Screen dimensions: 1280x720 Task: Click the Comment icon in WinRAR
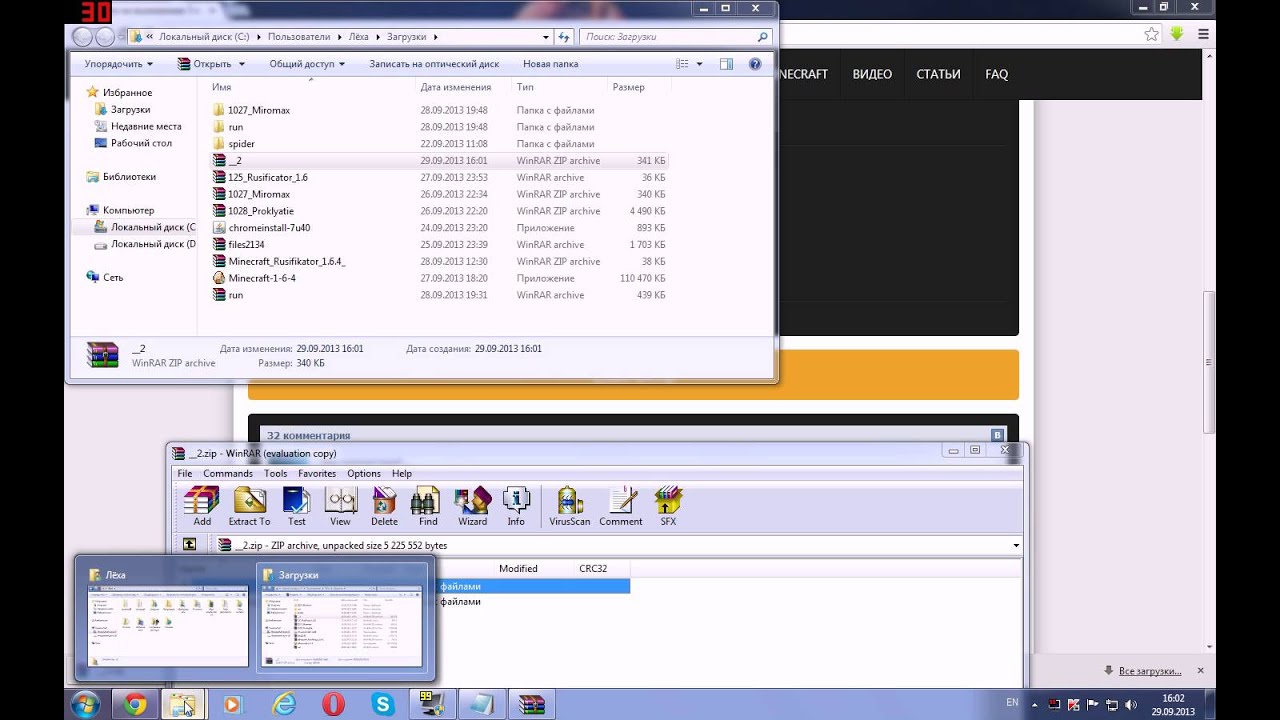(621, 506)
